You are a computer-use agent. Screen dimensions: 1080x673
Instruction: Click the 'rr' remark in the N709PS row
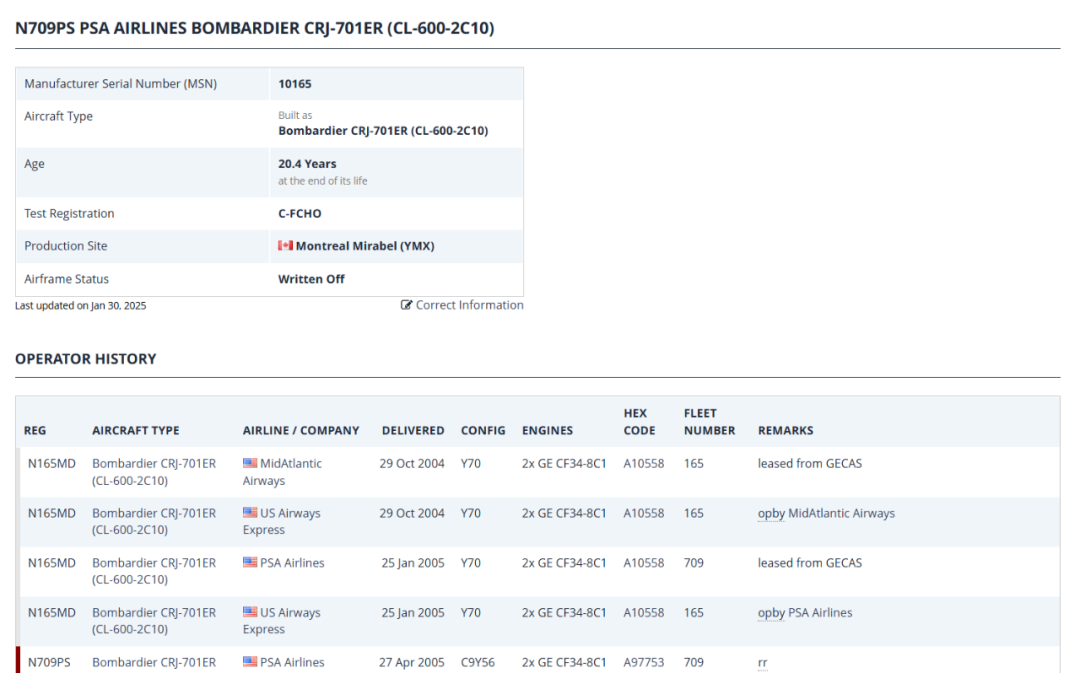[762, 663]
